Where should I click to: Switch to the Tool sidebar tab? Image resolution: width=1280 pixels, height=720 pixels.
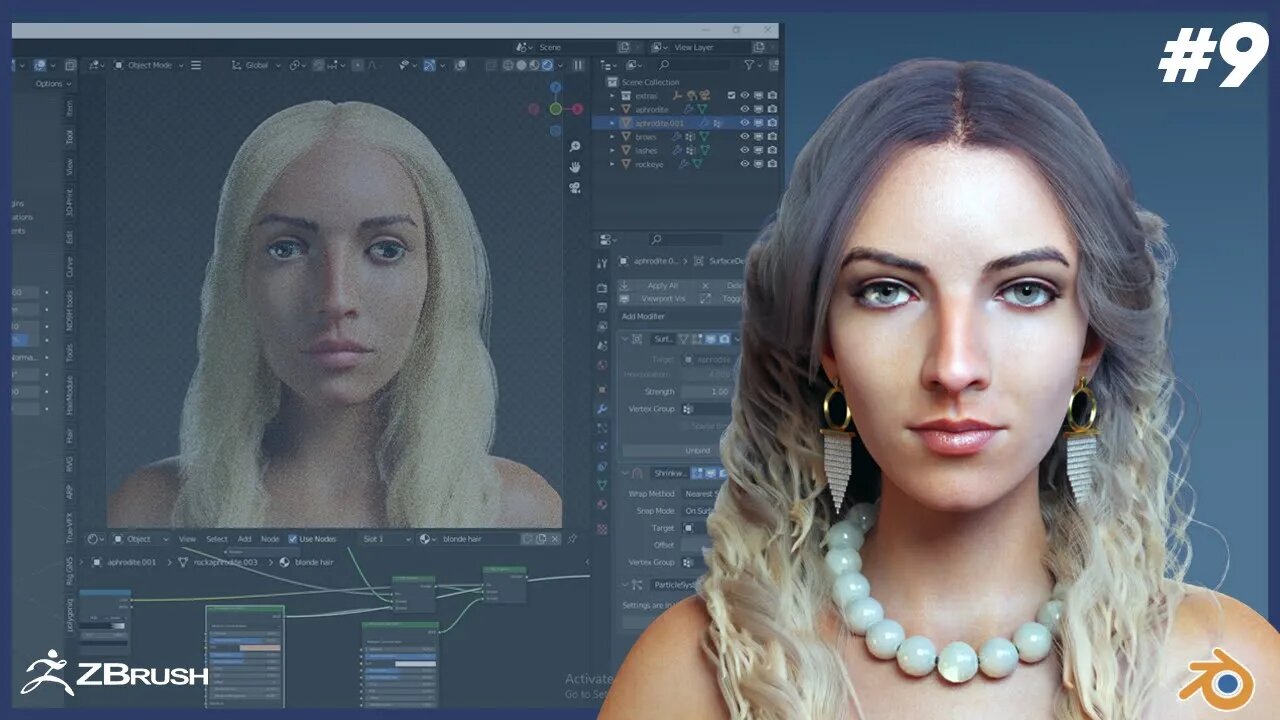[x=69, y=137]
